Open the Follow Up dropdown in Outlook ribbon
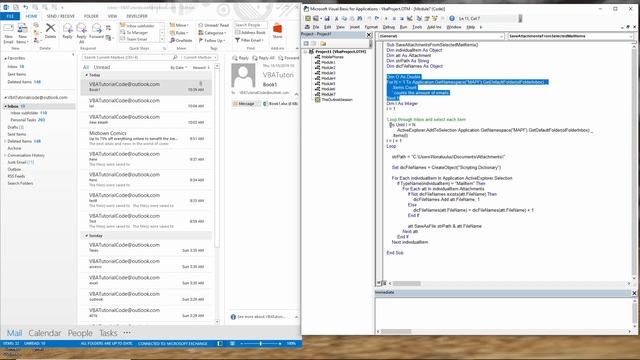The image size is (640, 360). pyautogui.click(x=212, y=40)
